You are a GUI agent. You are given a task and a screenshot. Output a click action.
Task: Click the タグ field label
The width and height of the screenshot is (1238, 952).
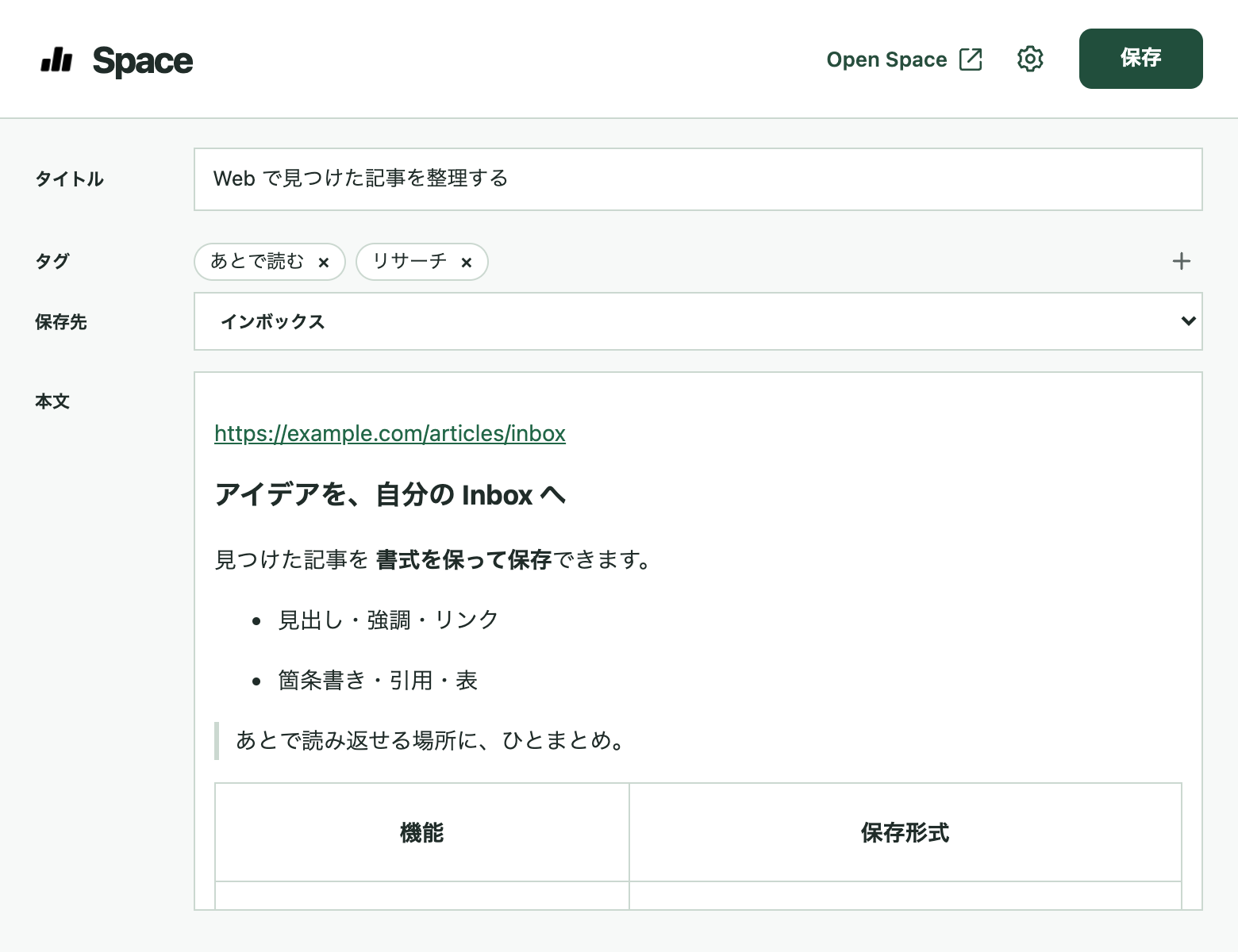[x=52, y=261]
